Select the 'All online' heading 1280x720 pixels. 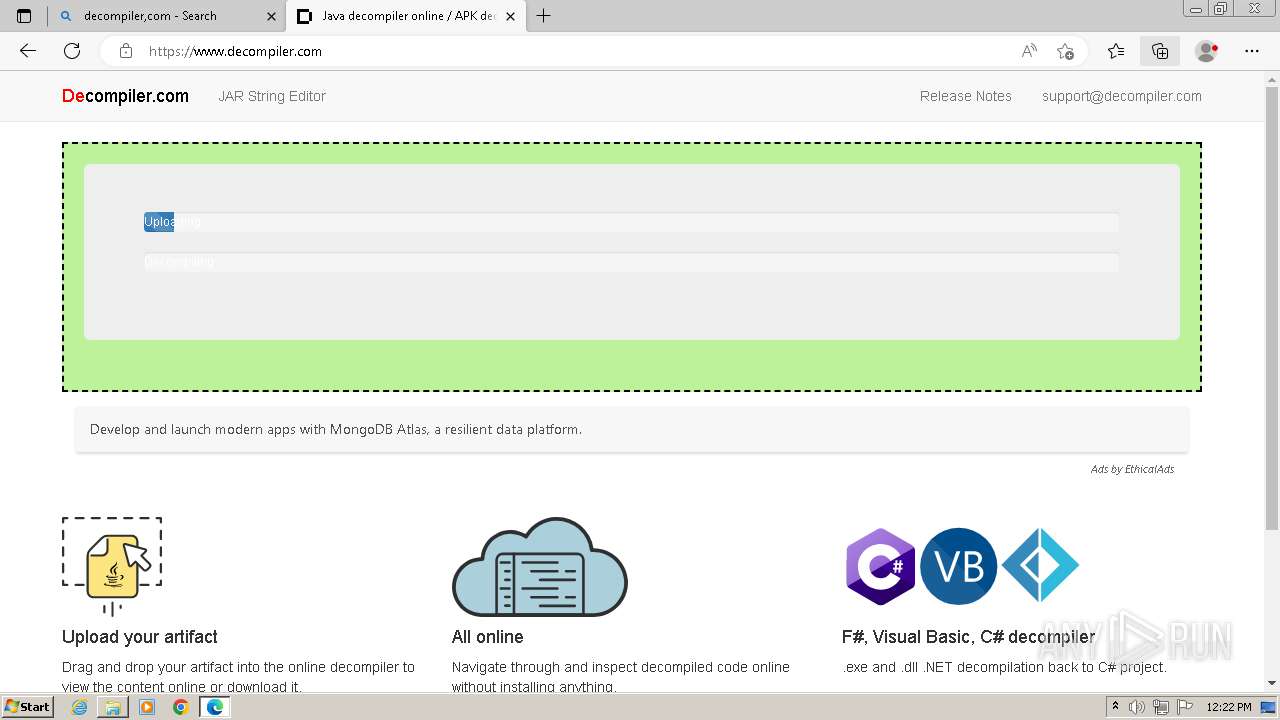[x=488, y=637]
